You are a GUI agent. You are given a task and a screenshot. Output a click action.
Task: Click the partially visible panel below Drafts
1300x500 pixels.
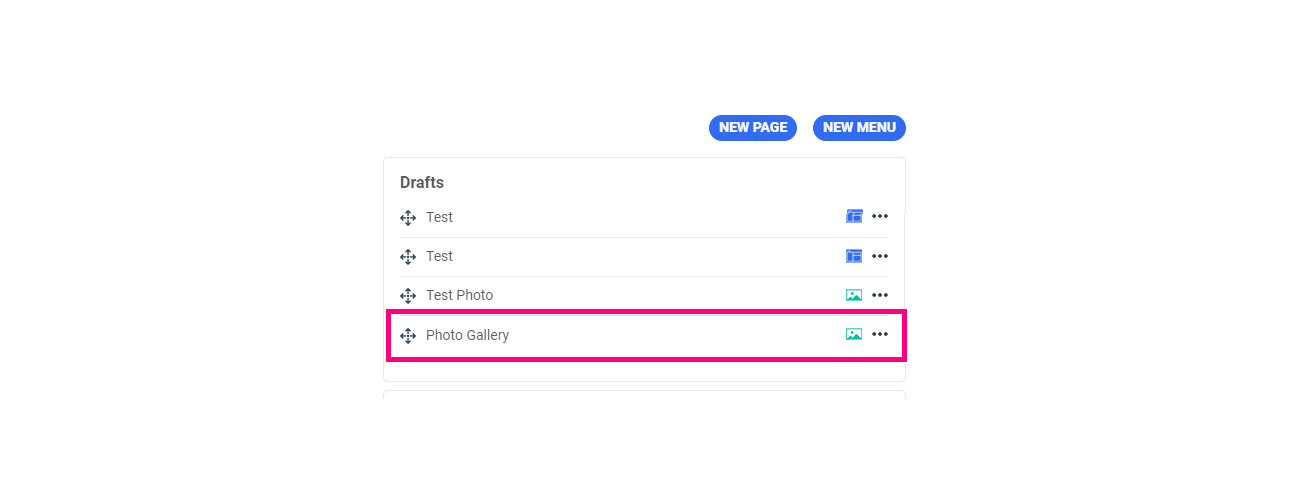[x=644, y=395]
